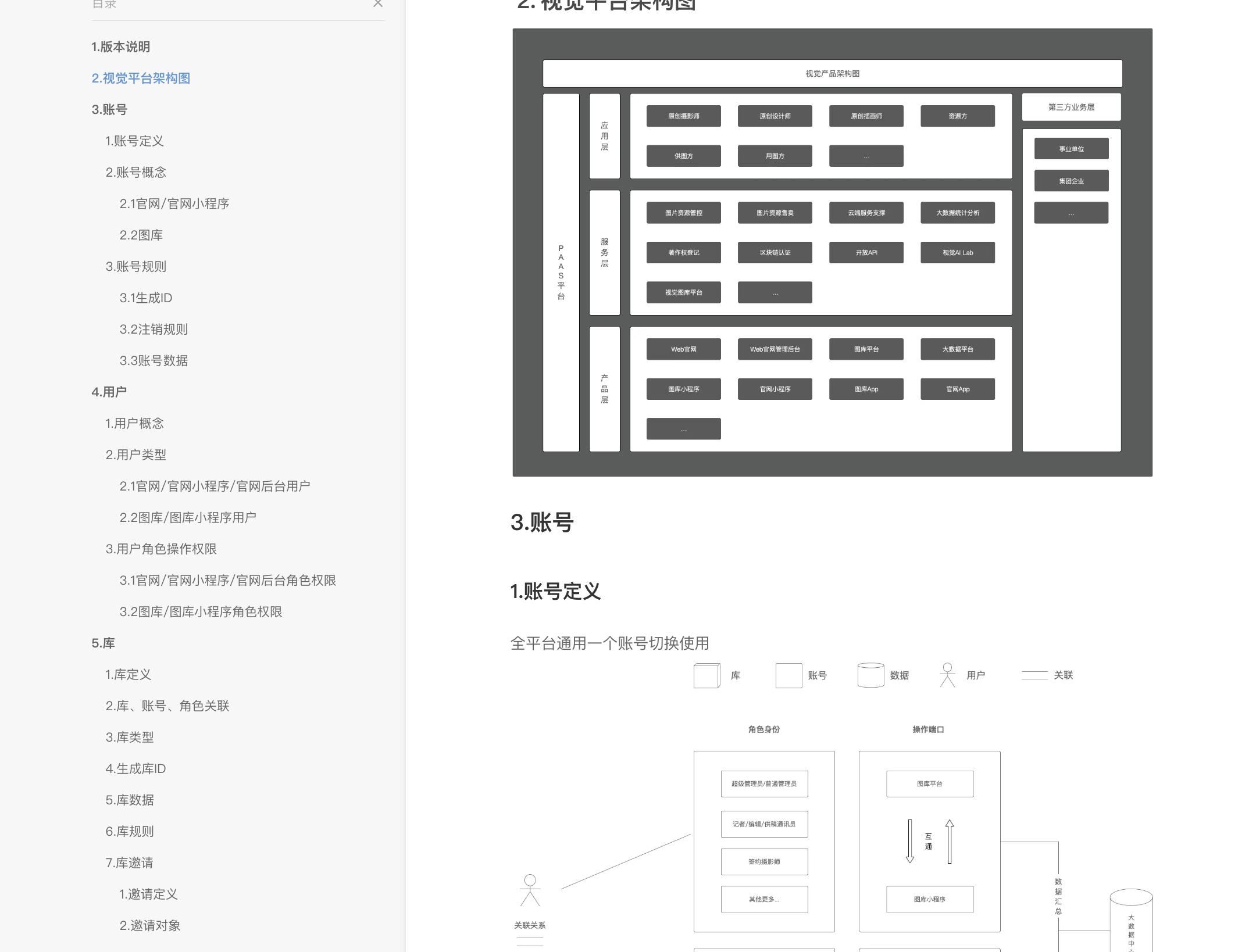The image size is (1256, 952).
Task: Go to 2.1官网/官网小程序/官网后台用户
Action: (x=215, y=486)
